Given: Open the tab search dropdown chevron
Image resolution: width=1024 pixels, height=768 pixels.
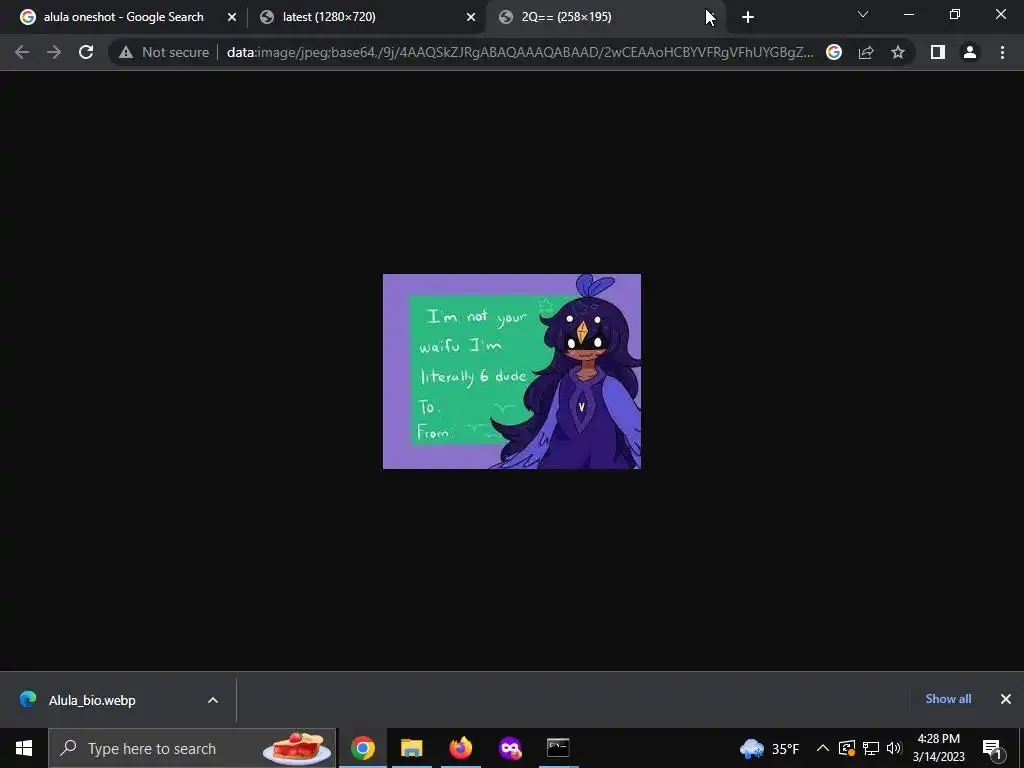Looking at the screenshot, I should [x=863, y=14].
